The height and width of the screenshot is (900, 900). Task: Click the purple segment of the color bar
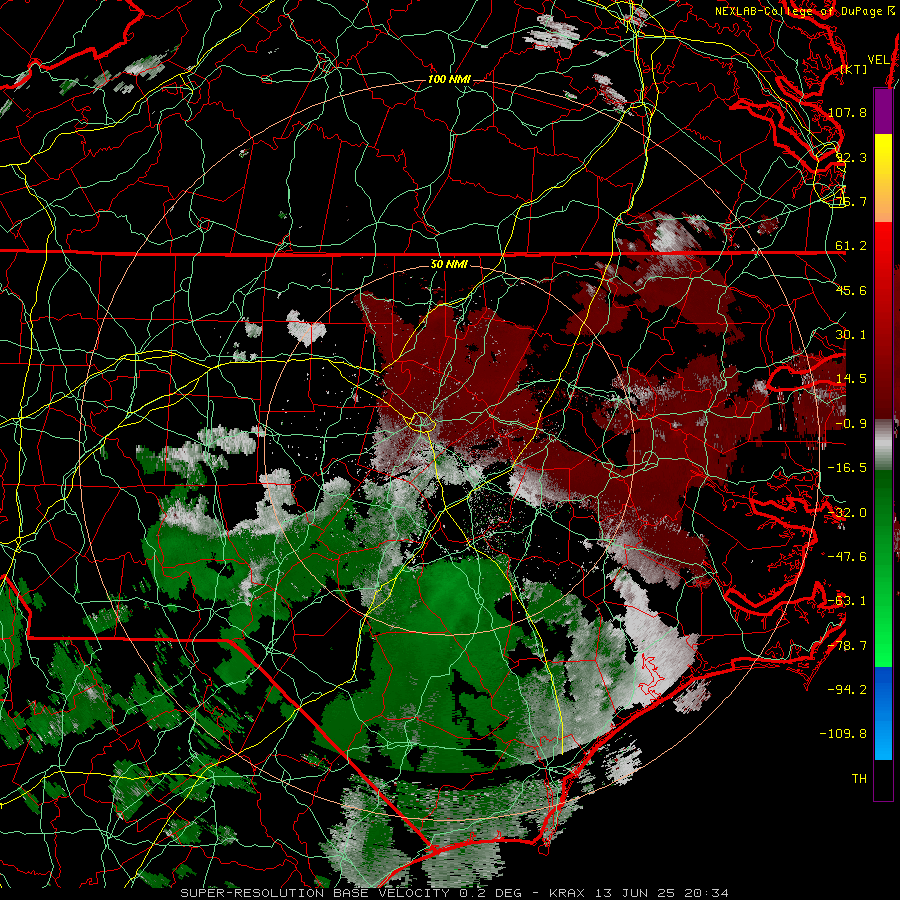point(883,111)
